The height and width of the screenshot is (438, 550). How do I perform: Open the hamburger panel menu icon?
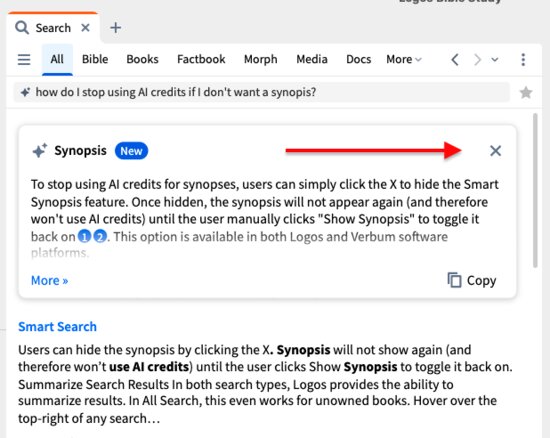[24, 60]
